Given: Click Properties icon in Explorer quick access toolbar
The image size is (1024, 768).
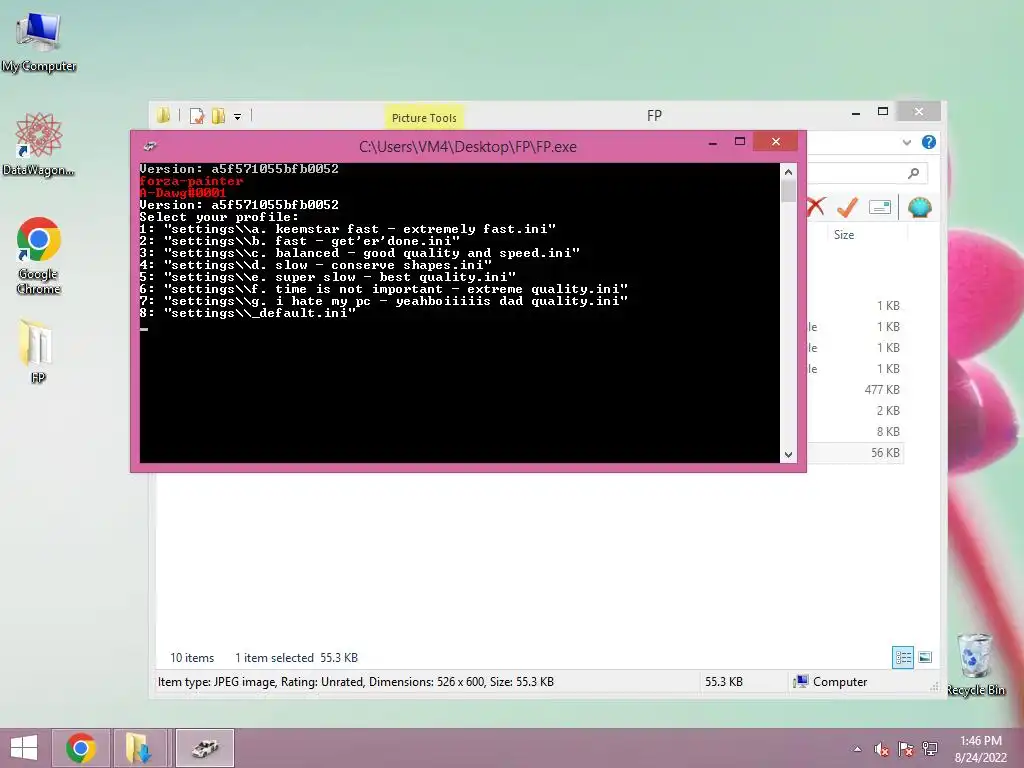Looking at the screenshot, I should click(x=197, y=116).
